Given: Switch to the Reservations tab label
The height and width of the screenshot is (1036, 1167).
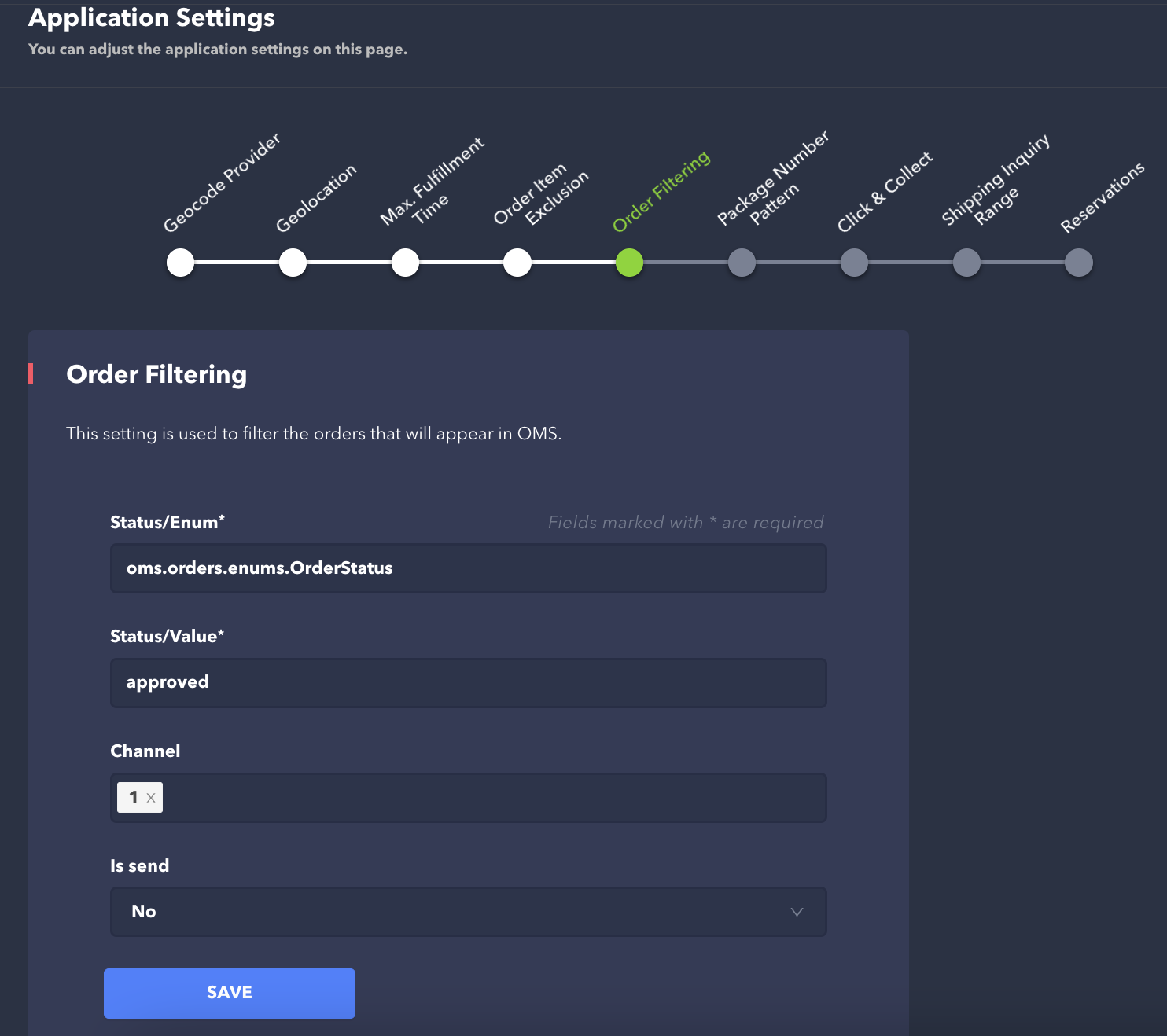Looking at the screenshot, I should point(1103,198).
